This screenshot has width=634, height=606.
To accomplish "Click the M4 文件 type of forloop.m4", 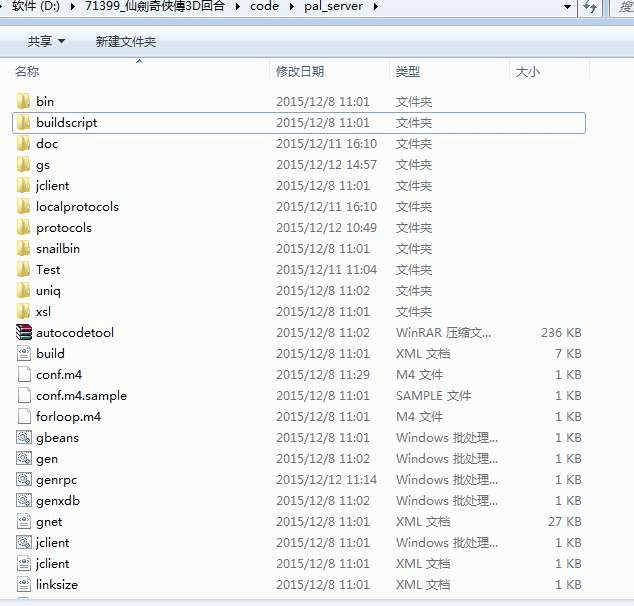I will pos(420,416).
